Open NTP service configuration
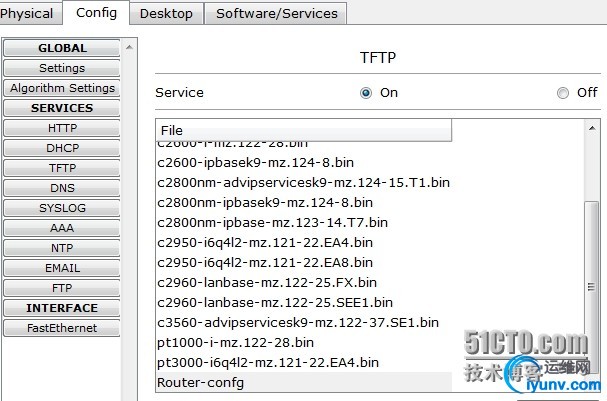 pos(62,248)
